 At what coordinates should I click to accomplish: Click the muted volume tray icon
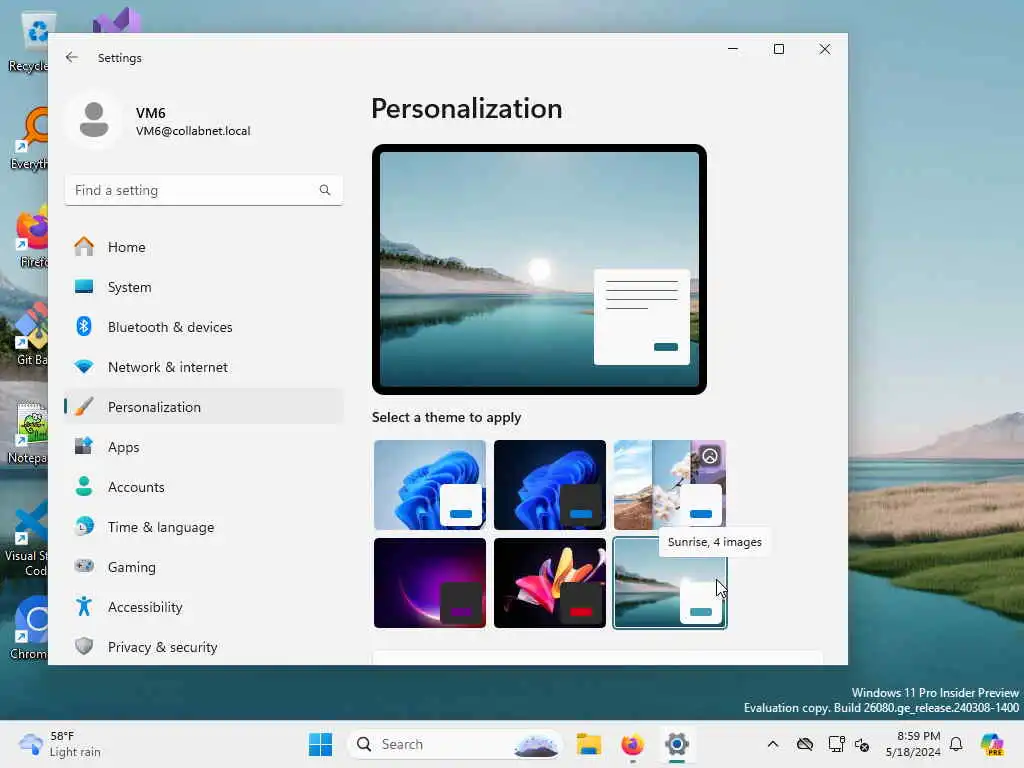click(x=862, y=744)
